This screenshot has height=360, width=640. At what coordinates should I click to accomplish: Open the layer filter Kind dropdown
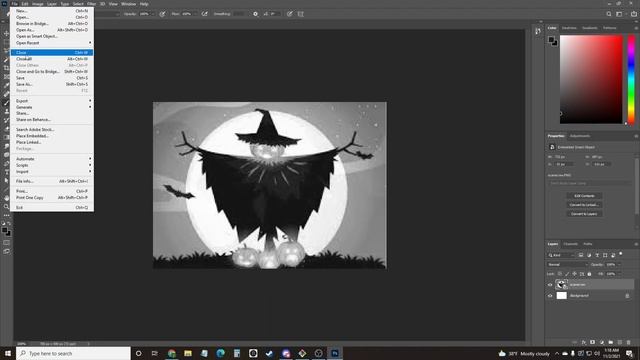(x=561, y=255)
